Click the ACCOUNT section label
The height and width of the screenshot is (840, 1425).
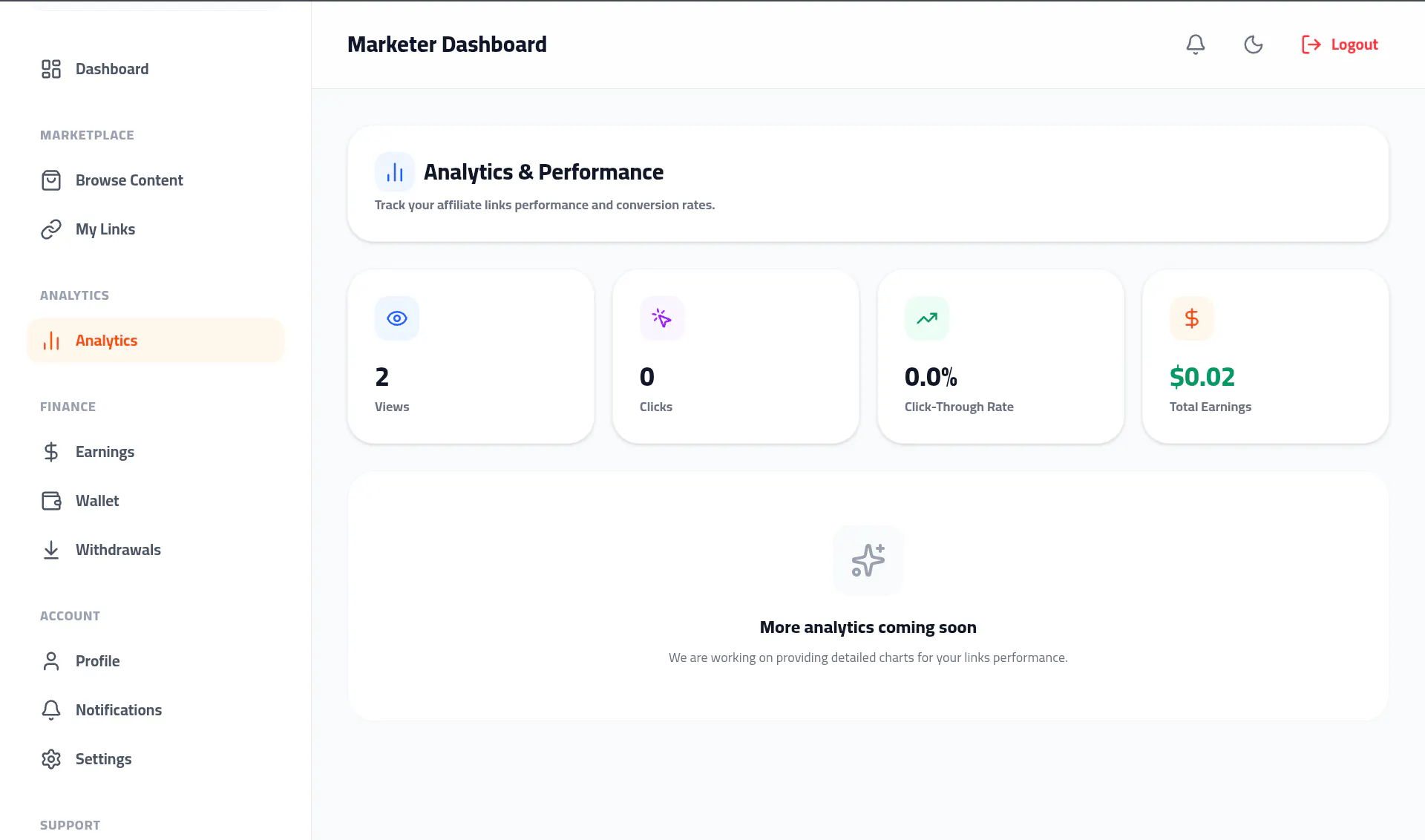click(70, 616)
